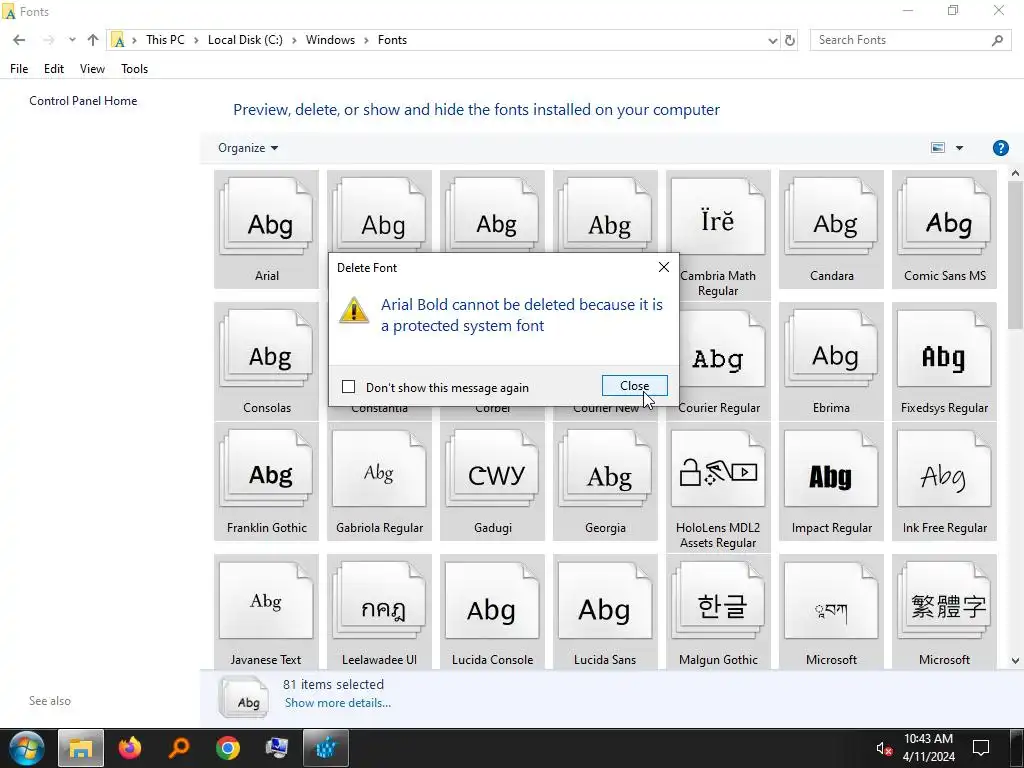Refresh the Fonts folder view
The image size is (1024, 768).
tap(790, 40)
